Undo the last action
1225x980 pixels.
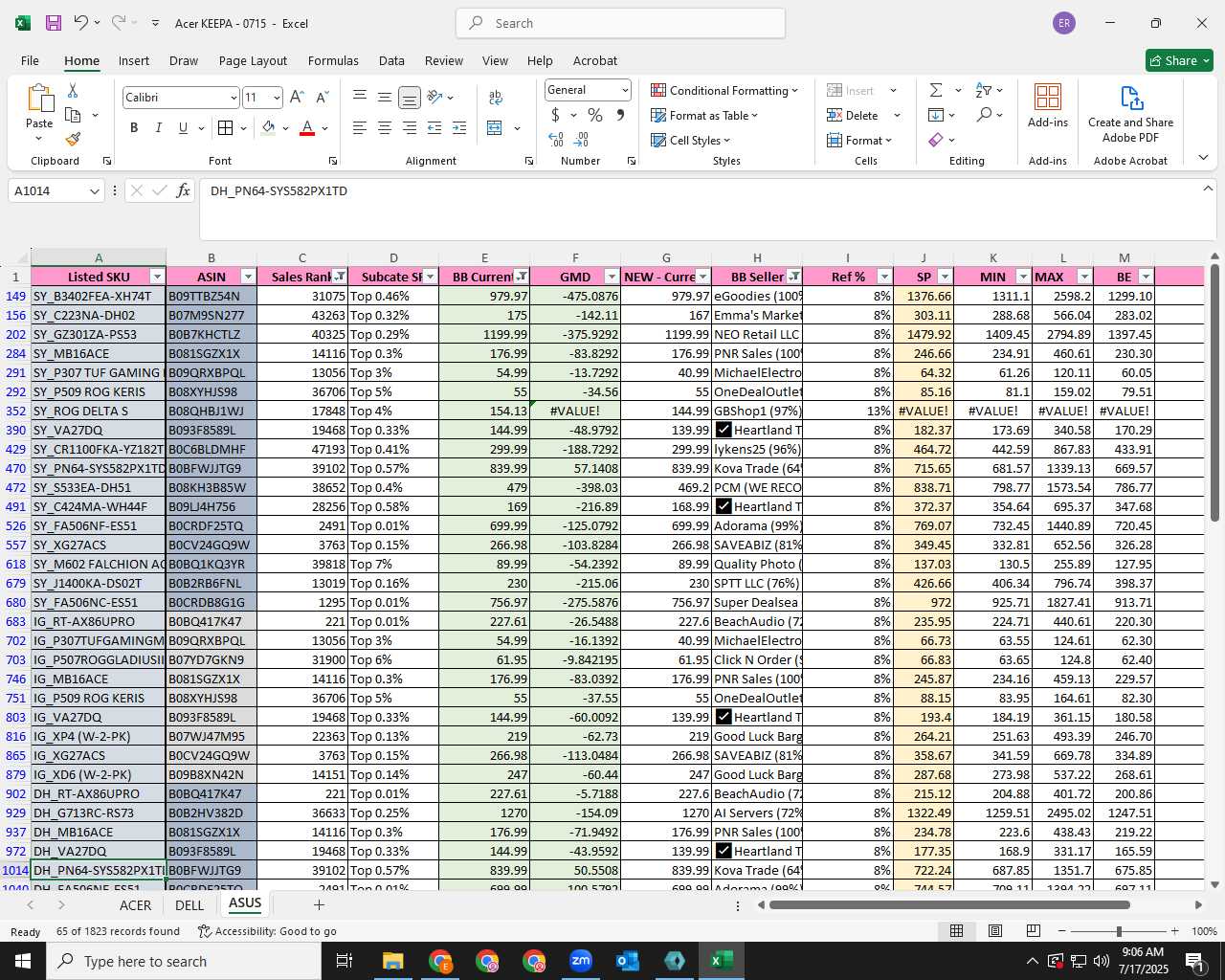pyautogui.click(x=80, y=23)
